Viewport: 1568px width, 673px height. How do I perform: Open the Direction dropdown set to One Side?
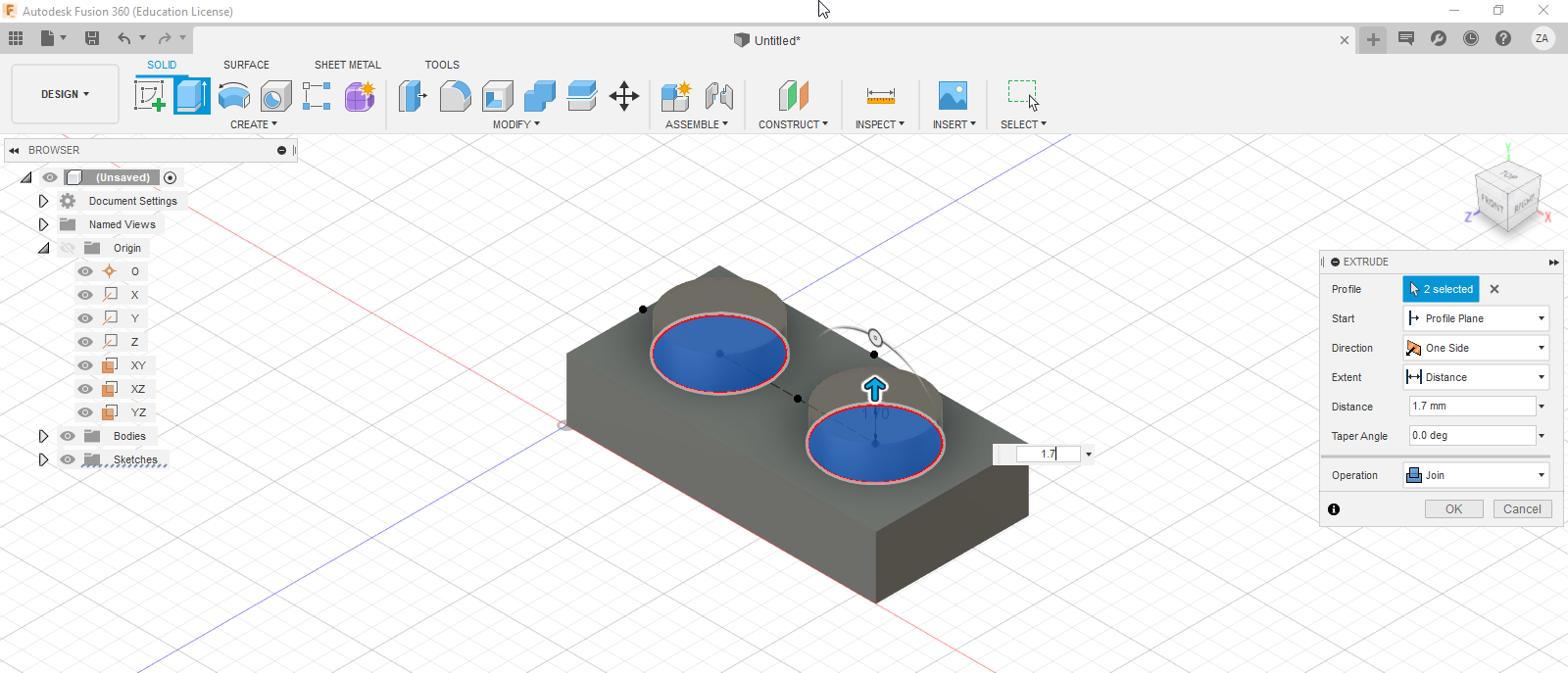point(1476,348)
